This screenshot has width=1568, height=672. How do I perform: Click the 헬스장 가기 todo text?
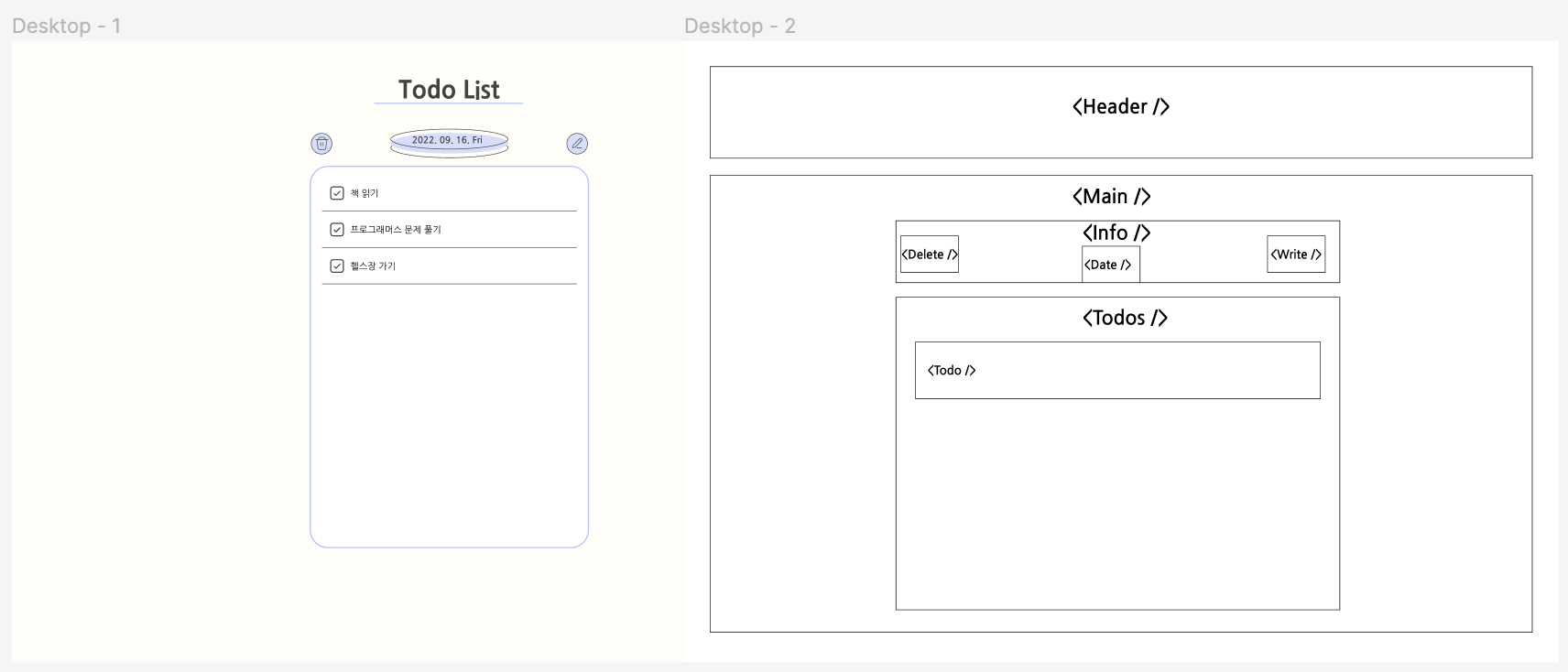click(373, 266)
